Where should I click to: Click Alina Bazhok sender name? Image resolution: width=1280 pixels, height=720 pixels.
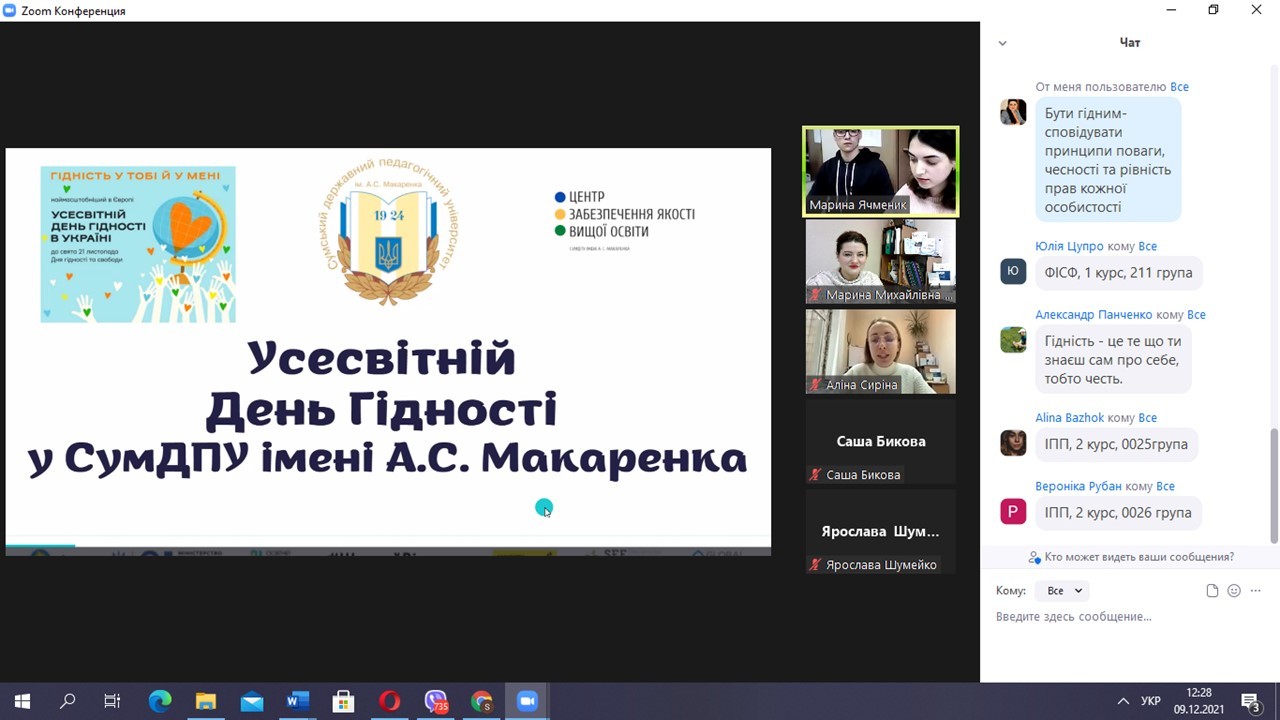click(1069, 418)
